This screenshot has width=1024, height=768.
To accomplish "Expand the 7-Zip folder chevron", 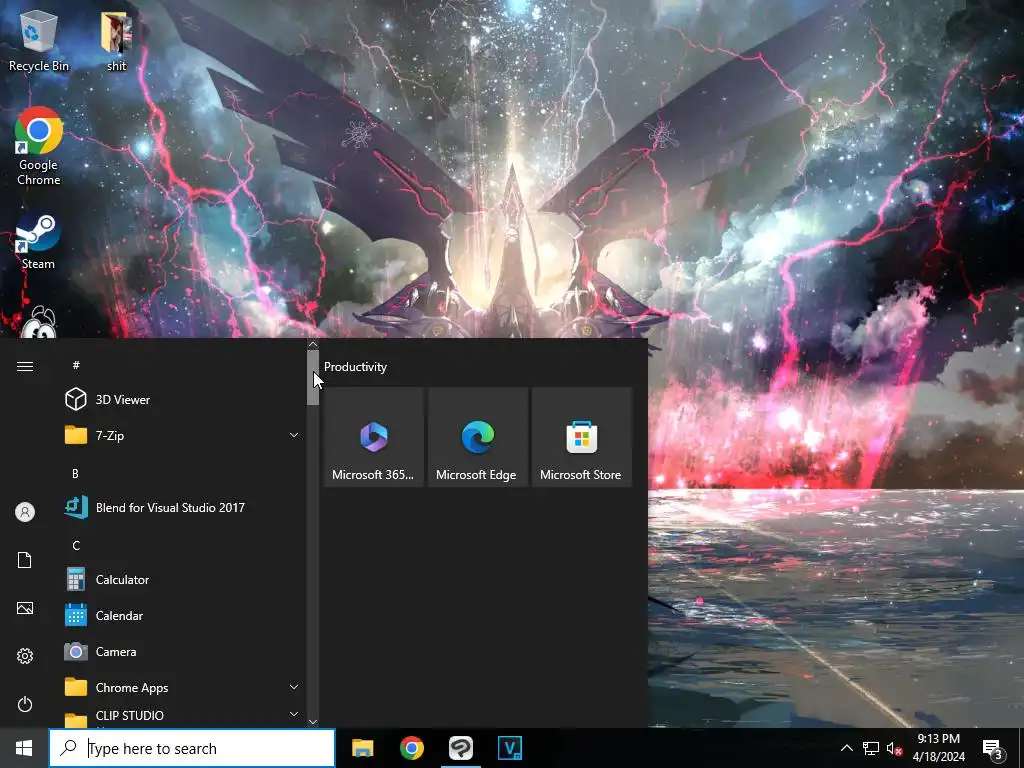I will pyautogui.click(x=294, y=435).
